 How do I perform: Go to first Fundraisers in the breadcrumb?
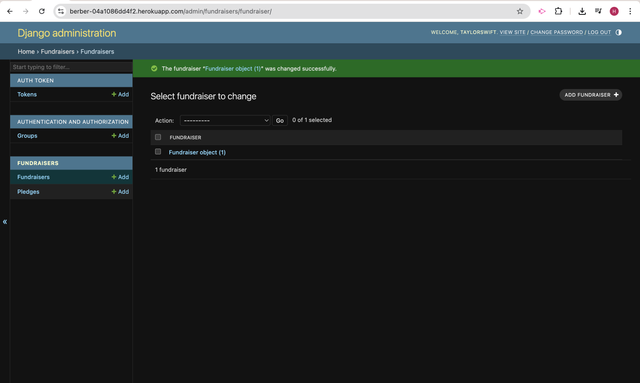point(58,51)
